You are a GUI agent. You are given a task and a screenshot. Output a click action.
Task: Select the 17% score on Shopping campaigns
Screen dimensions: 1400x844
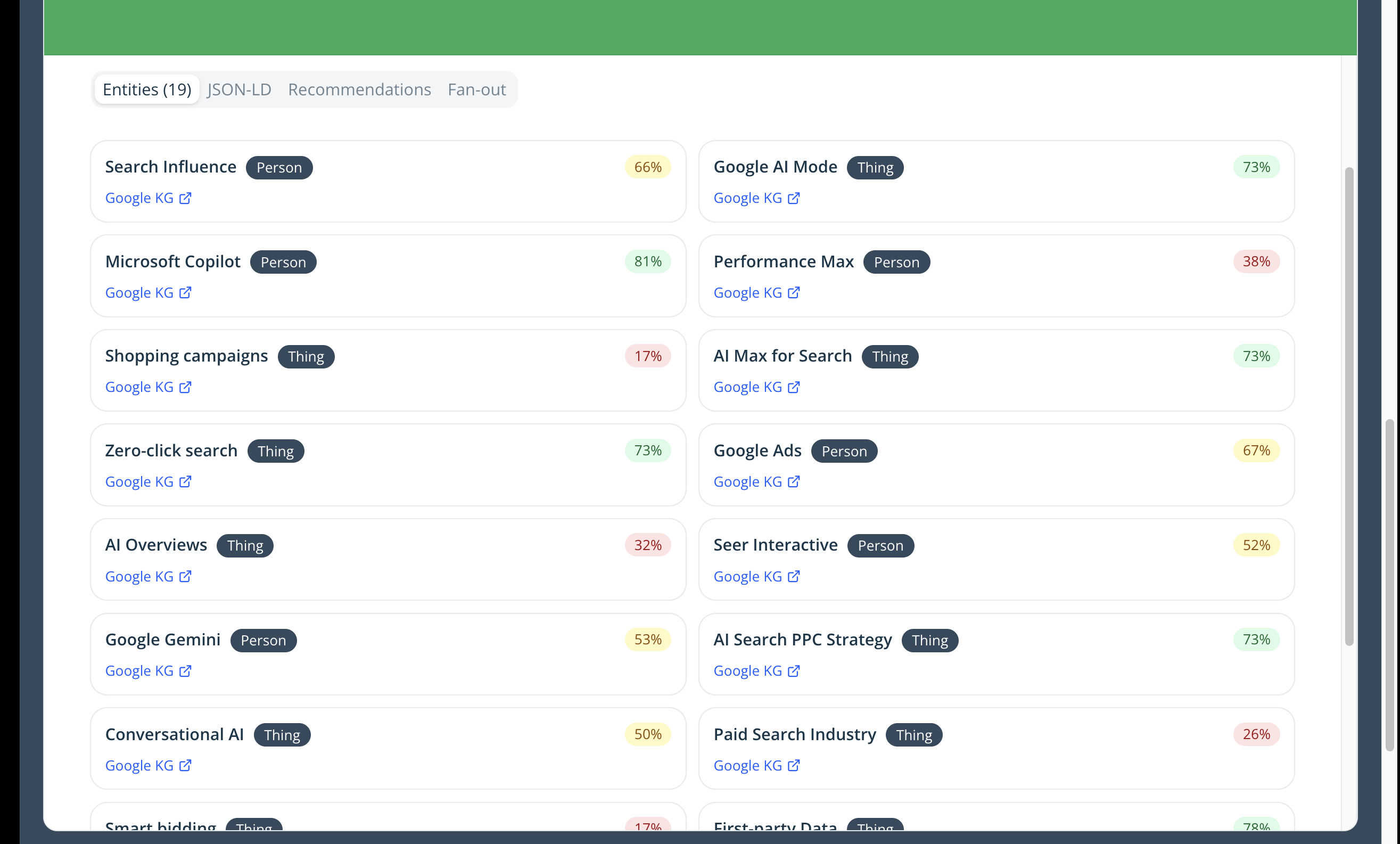pos(648,356)
